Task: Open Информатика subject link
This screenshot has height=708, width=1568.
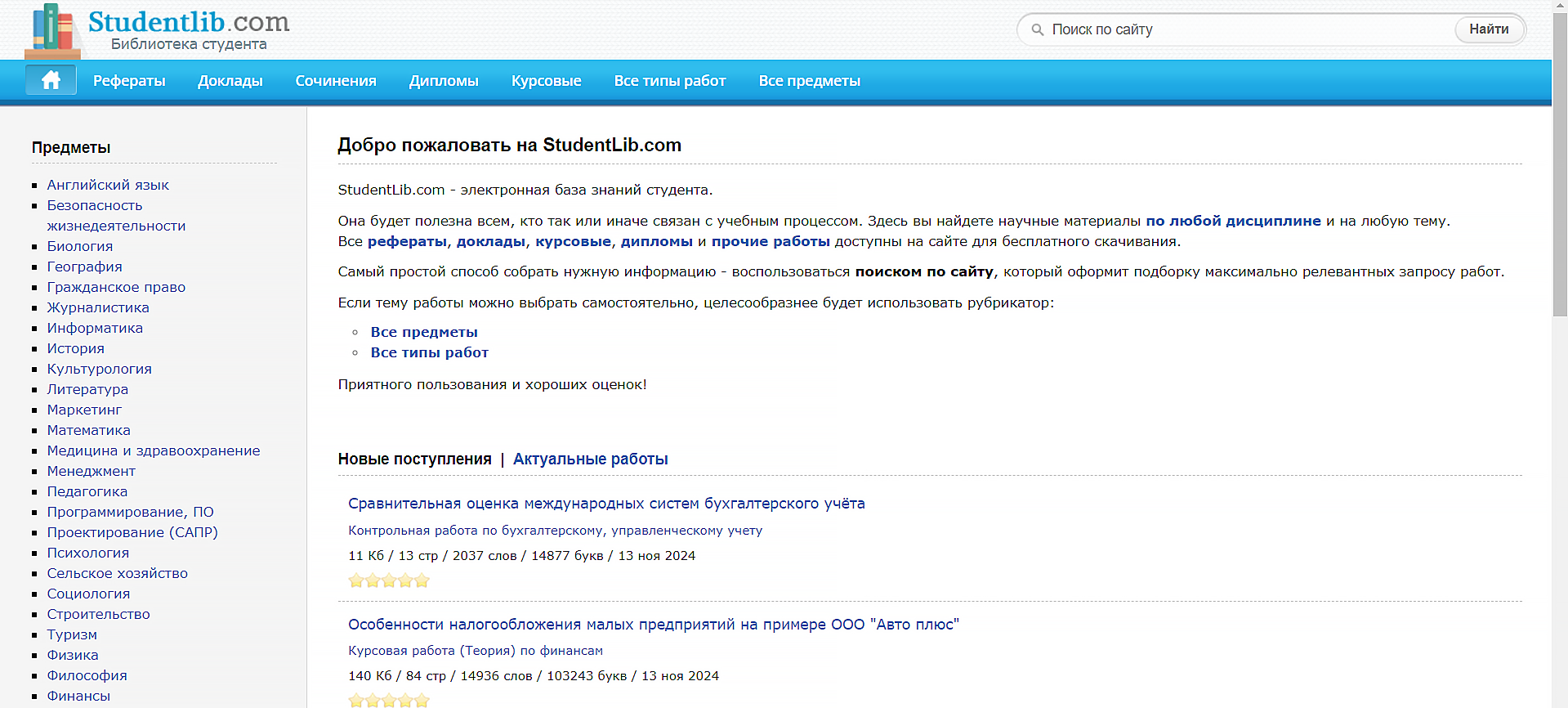Action: [x=95, y=328]
